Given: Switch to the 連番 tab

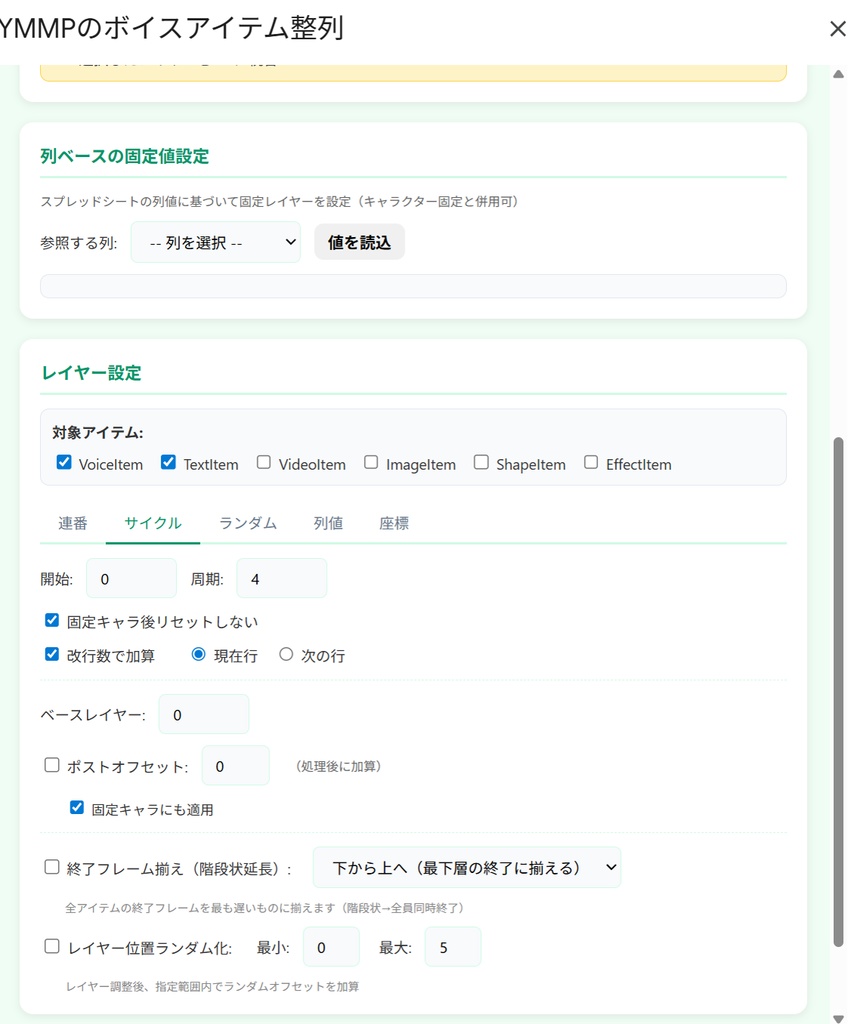Looking at the screenshot, I should (71, 522).
